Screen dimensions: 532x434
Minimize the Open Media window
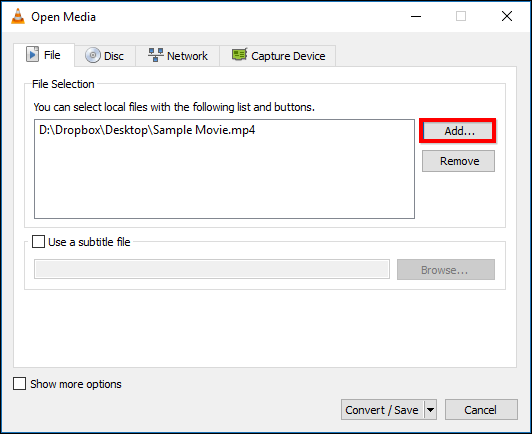pyautogui.click(x=416, y=16)
